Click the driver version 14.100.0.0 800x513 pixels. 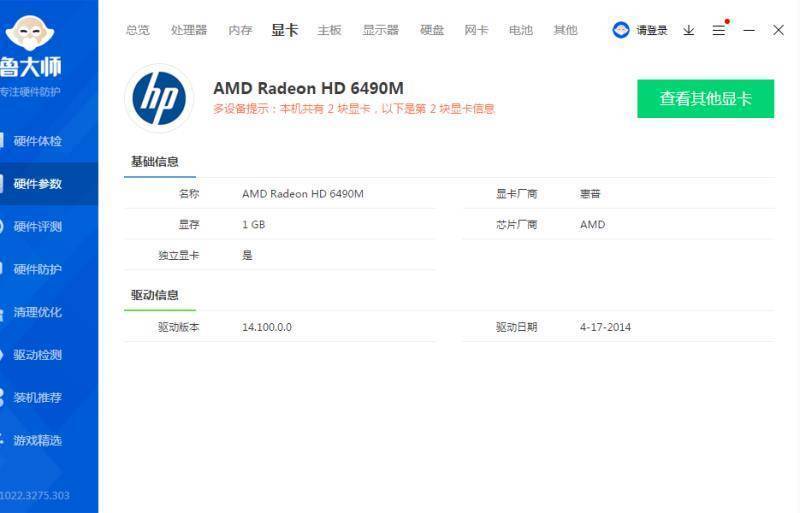(x=267, y=327)
